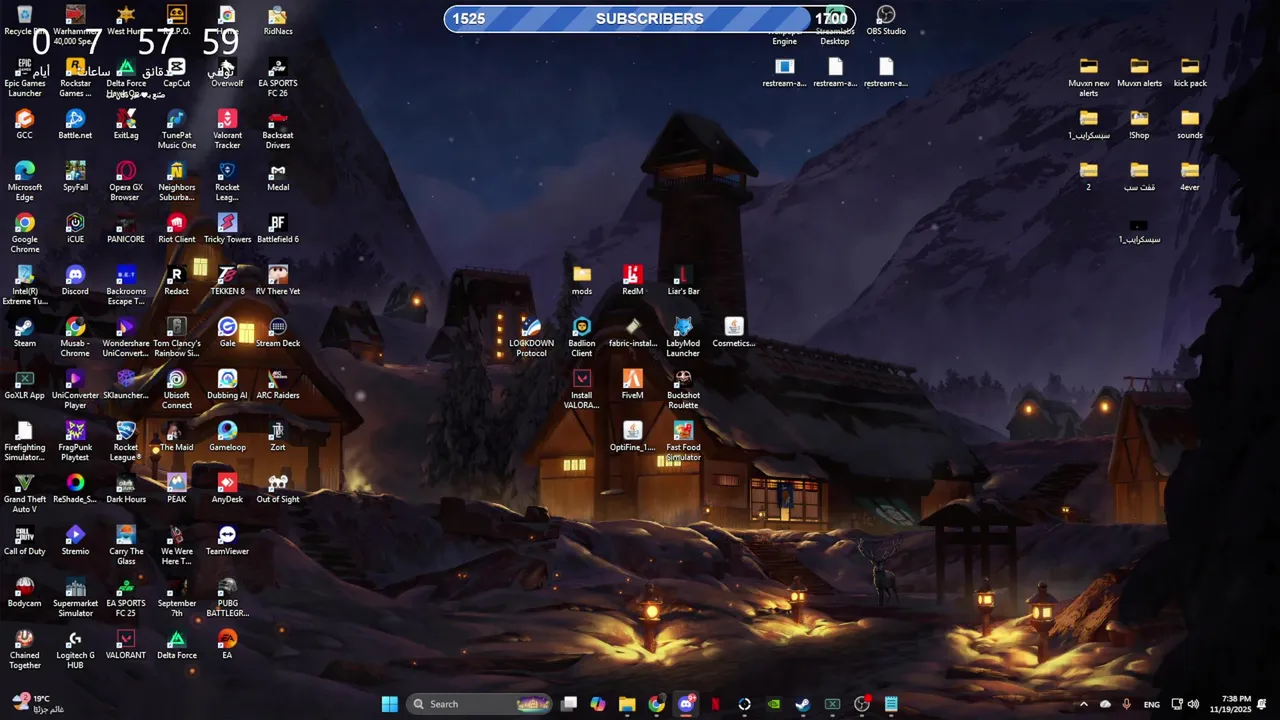Image resolution: width=1280 pixels, height=720 pixels.
Task: Open the Delta Force icon beside VALORANT
Action: click(176, 644)
